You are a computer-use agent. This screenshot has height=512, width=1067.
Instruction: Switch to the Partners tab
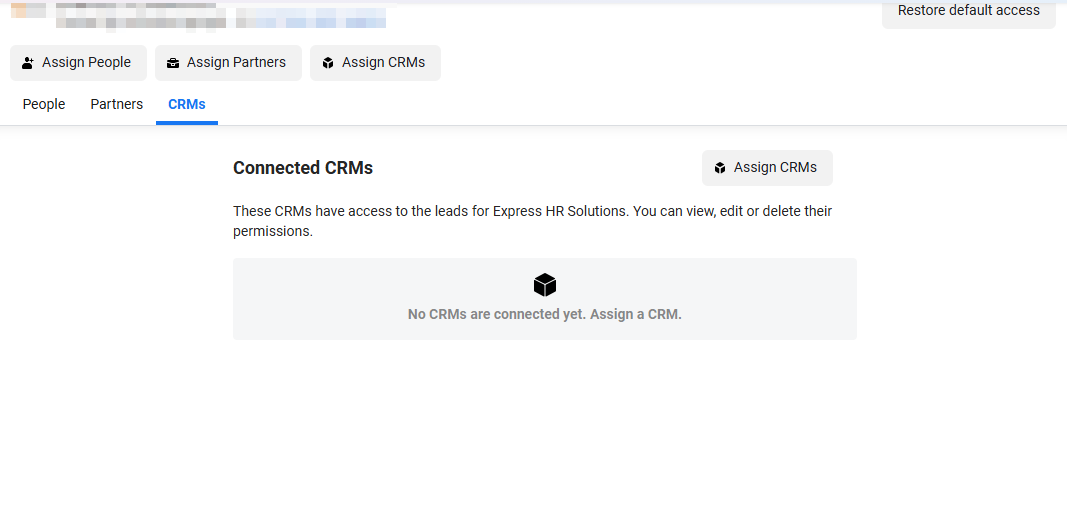[x=116, y=104]
